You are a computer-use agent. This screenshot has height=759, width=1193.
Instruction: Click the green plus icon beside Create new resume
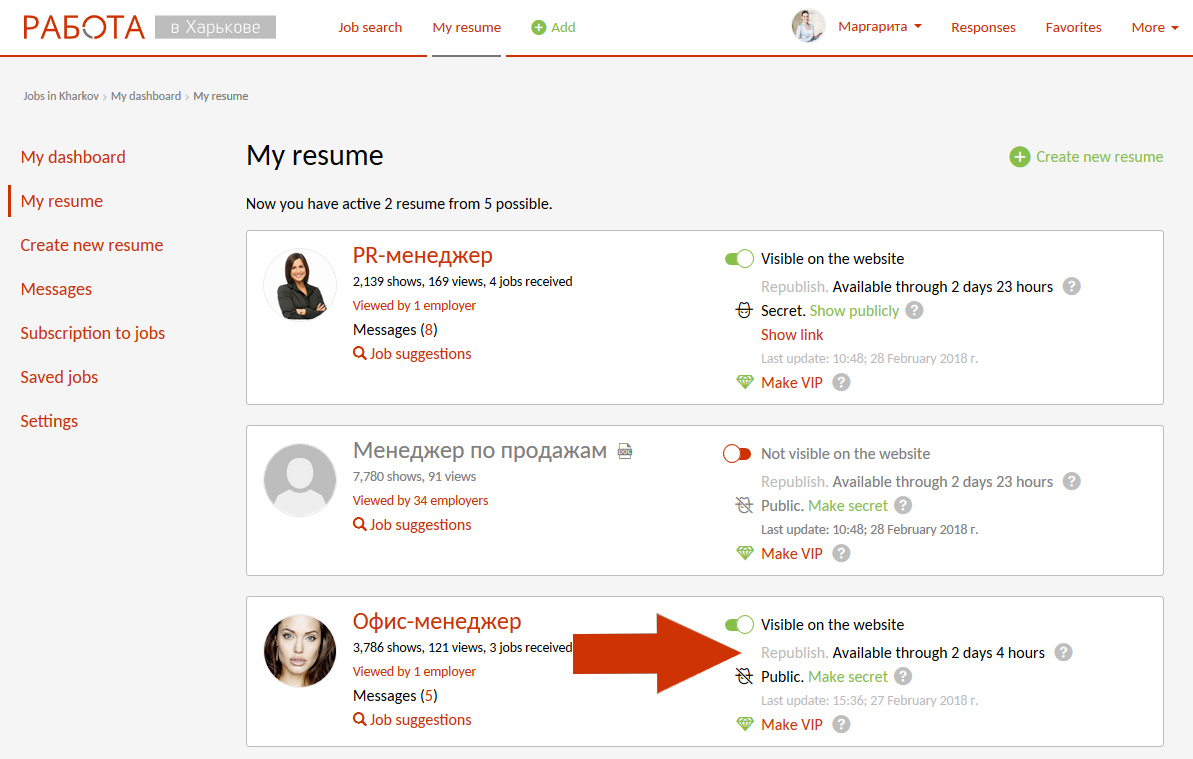click(1019, 157)
